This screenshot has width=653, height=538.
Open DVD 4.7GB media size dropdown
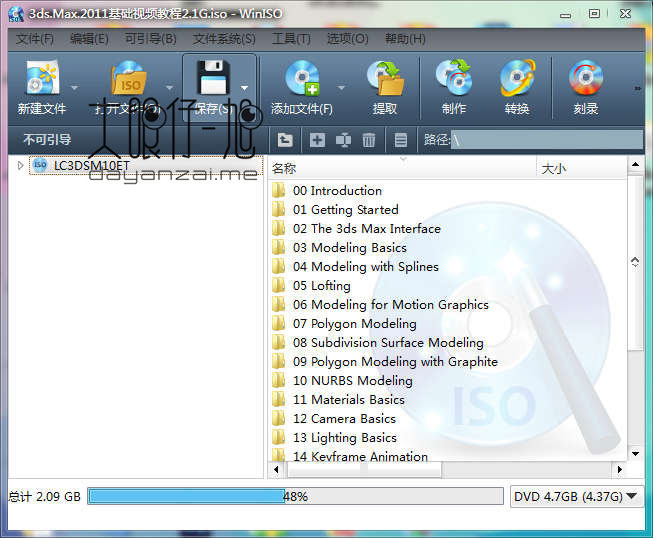coord(631,496)
